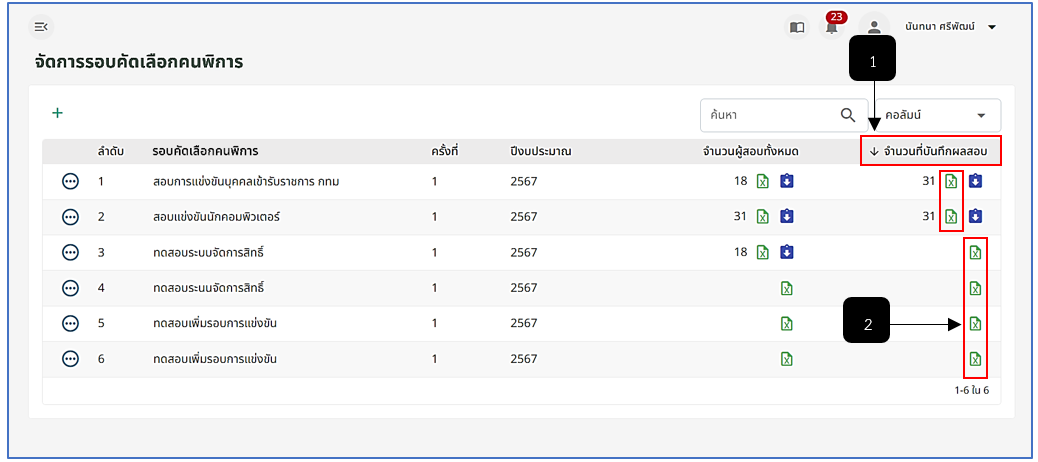Click the user profile avatar icon
Image resolution: width=1038 pixels, height=462 pixels.
874,27
